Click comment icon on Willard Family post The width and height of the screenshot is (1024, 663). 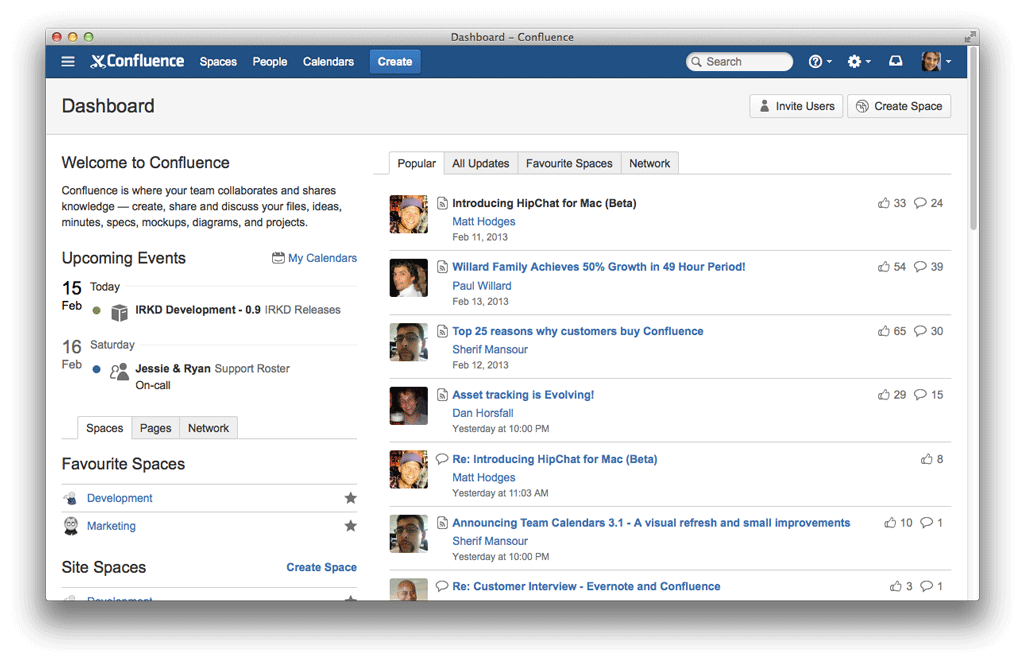[x=920, y=267]
